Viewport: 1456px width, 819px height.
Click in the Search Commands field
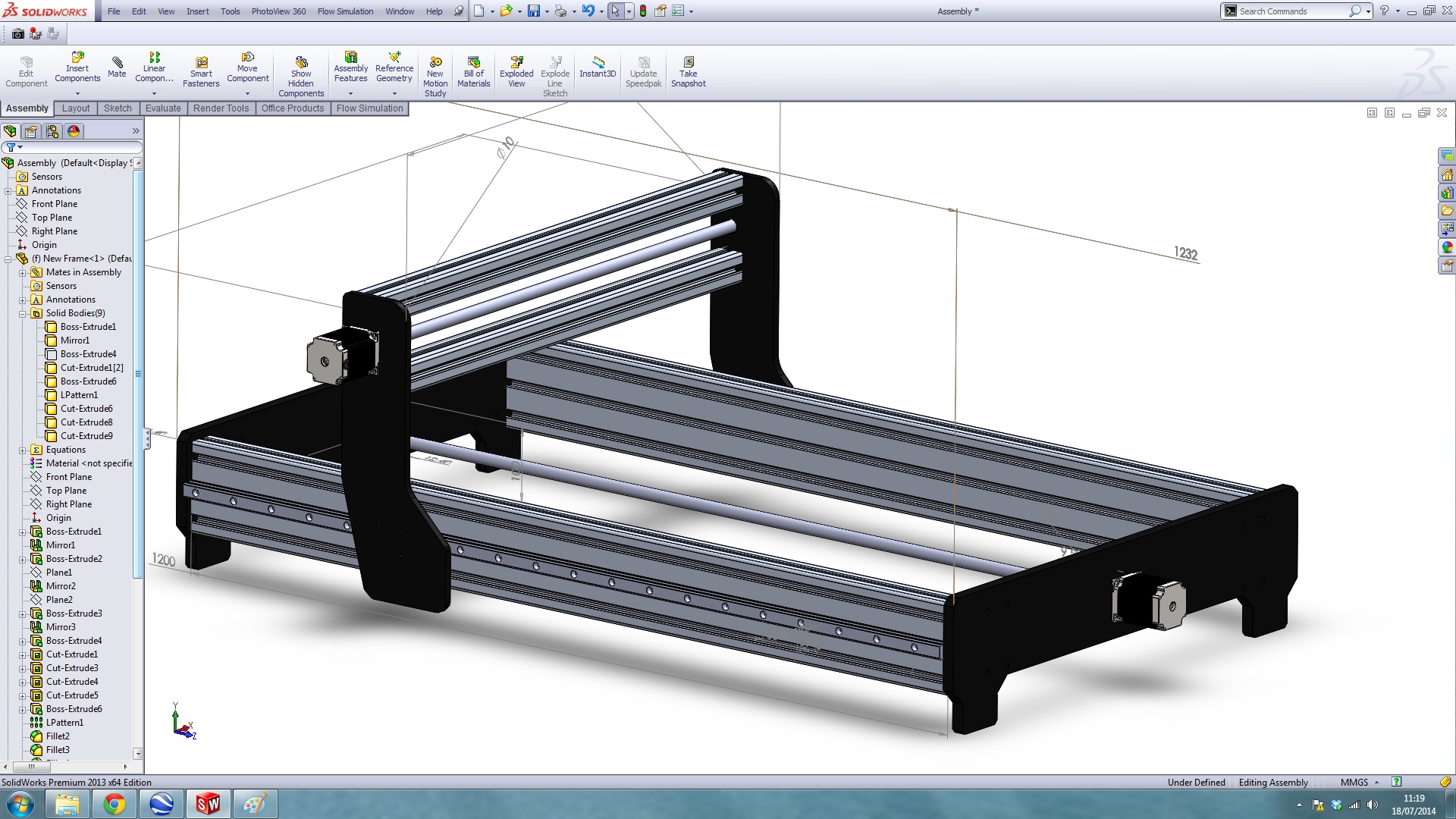(x=1289, y=11)
